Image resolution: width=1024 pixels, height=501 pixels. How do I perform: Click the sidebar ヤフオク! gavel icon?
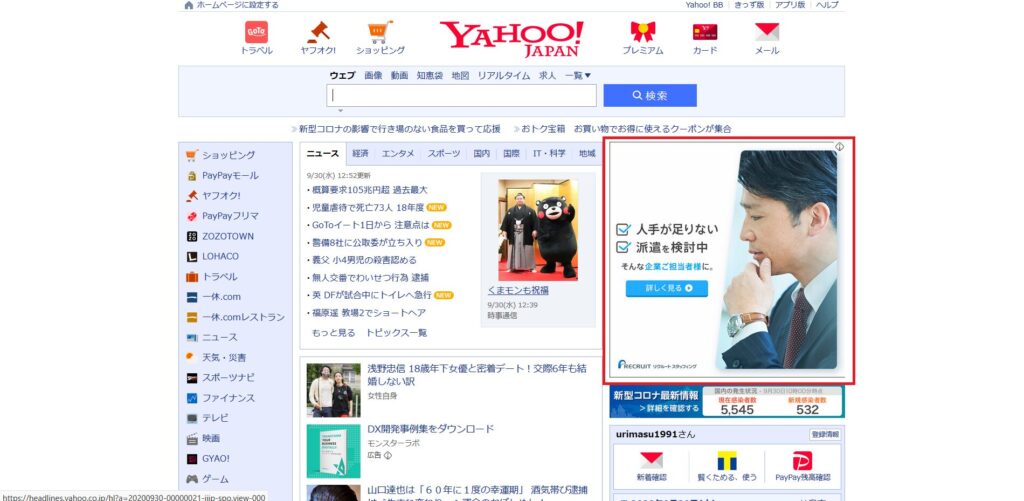click(x=191, y=196)
